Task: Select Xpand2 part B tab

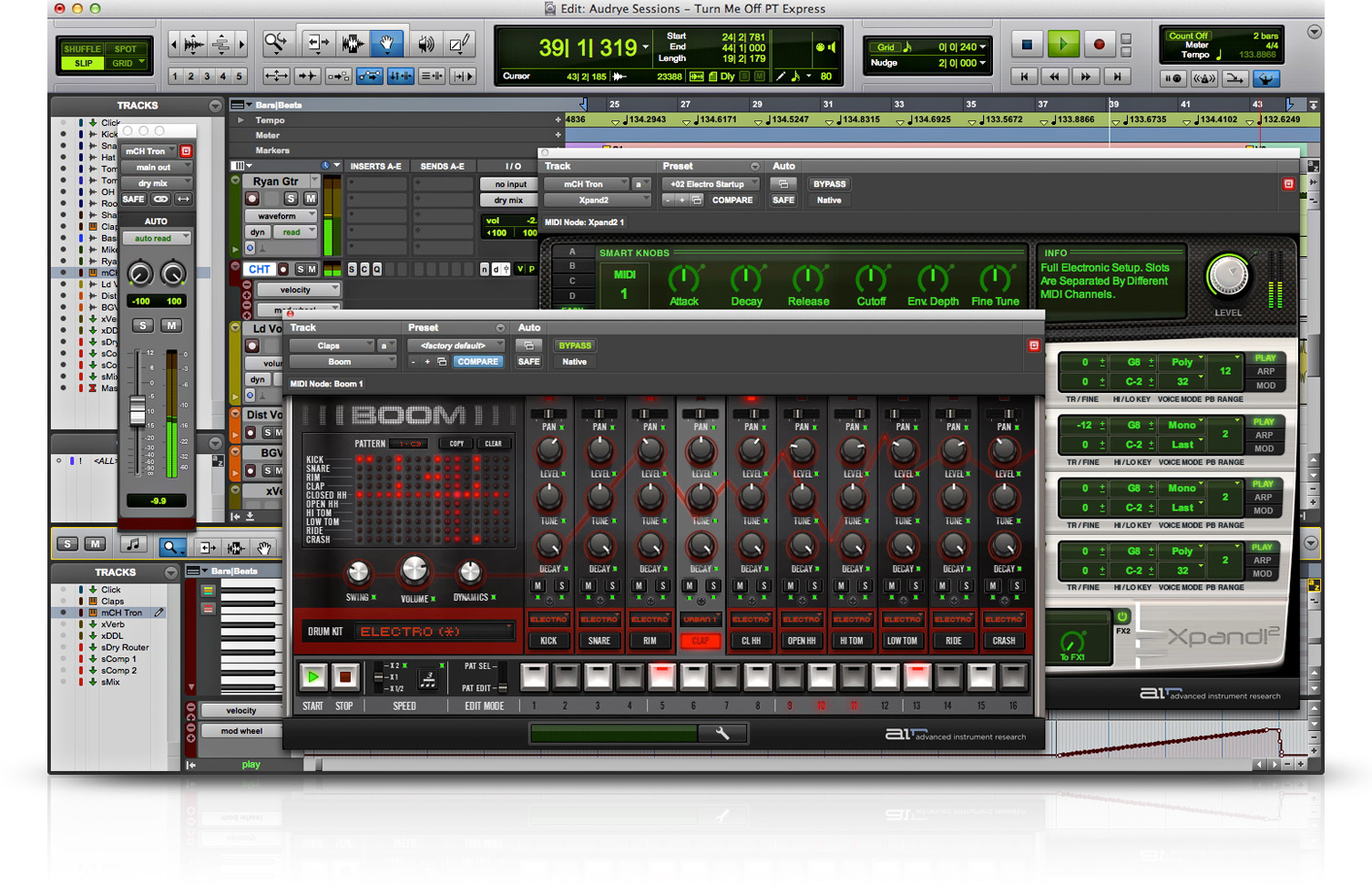Action: (572, 266)
